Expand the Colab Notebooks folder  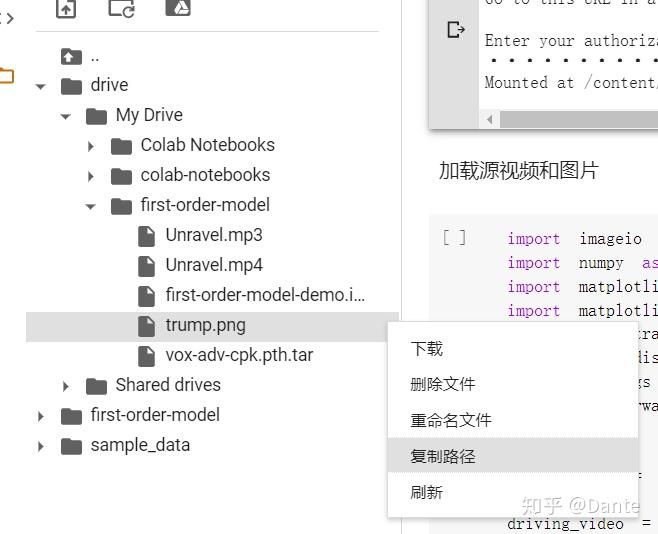point(91,146)
